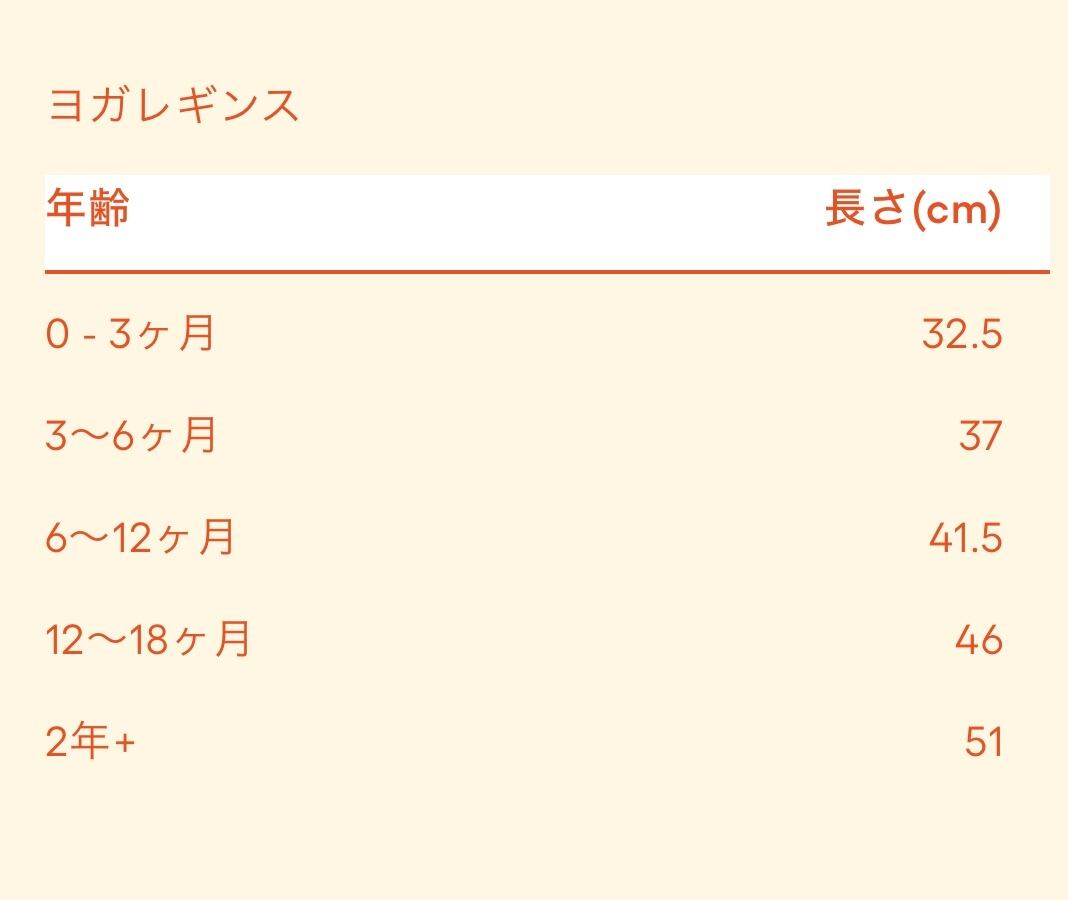Click the ヨガレギンス table title

(x=173, y=105)
